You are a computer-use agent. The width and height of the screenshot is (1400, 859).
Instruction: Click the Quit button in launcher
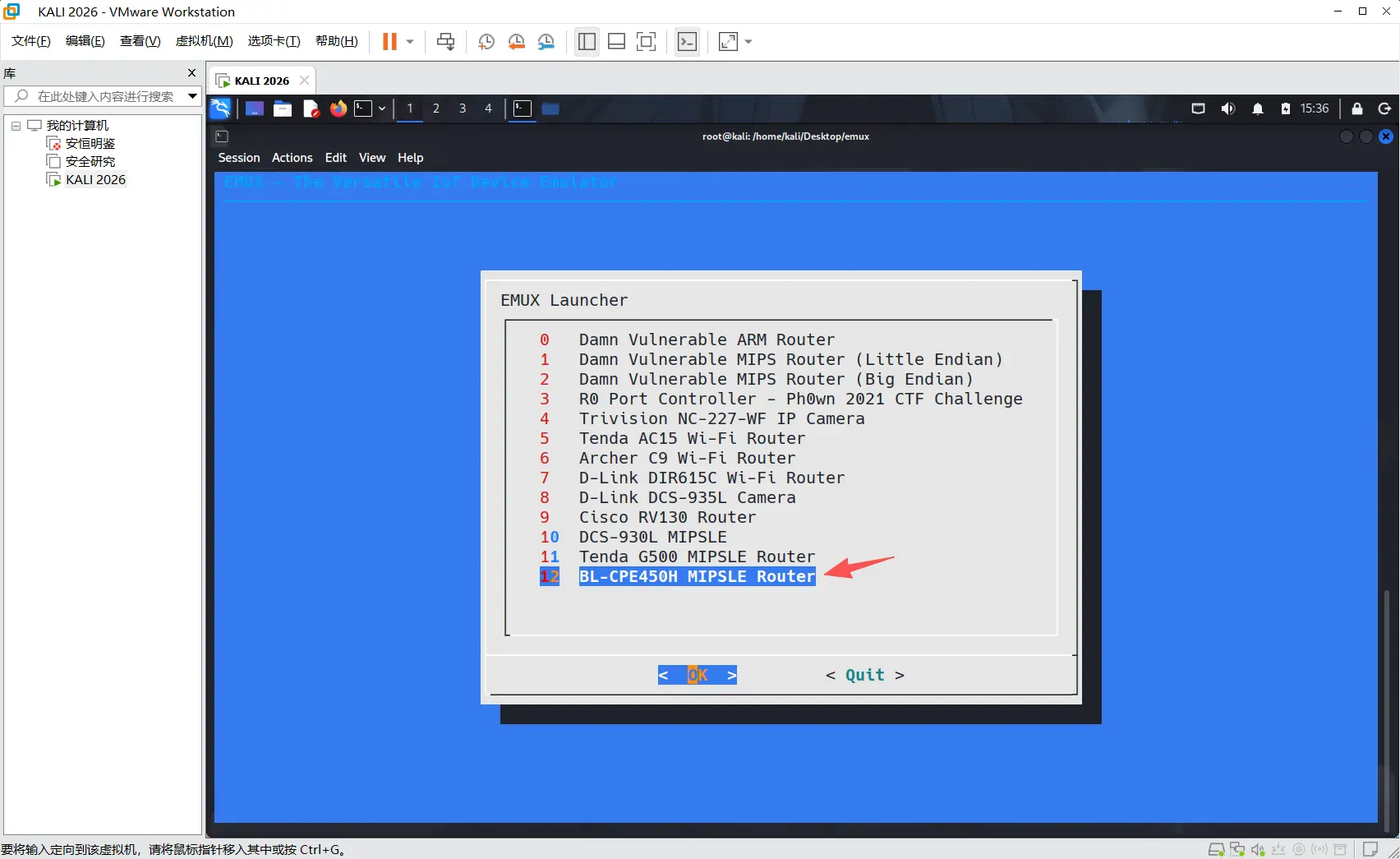pos(865,675)
